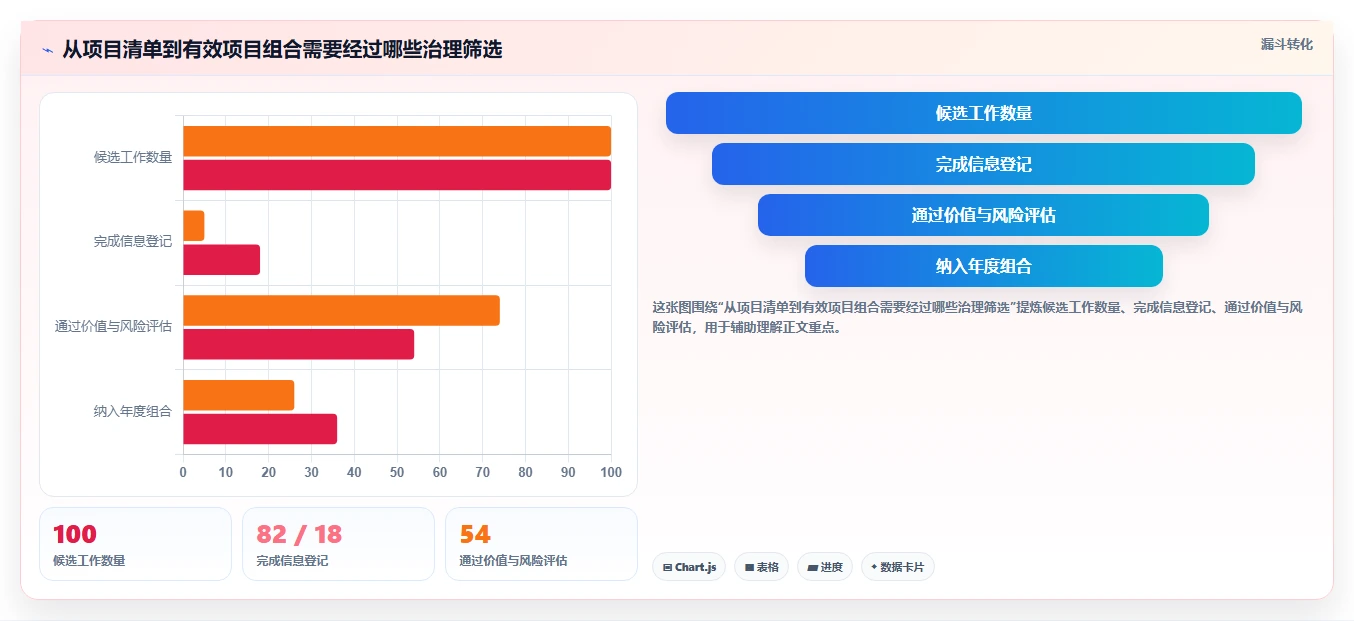The width and height of the screenshot is (1354, 621).
Task: Click the x-axis tick label 50
Action: tap(397, 472)
